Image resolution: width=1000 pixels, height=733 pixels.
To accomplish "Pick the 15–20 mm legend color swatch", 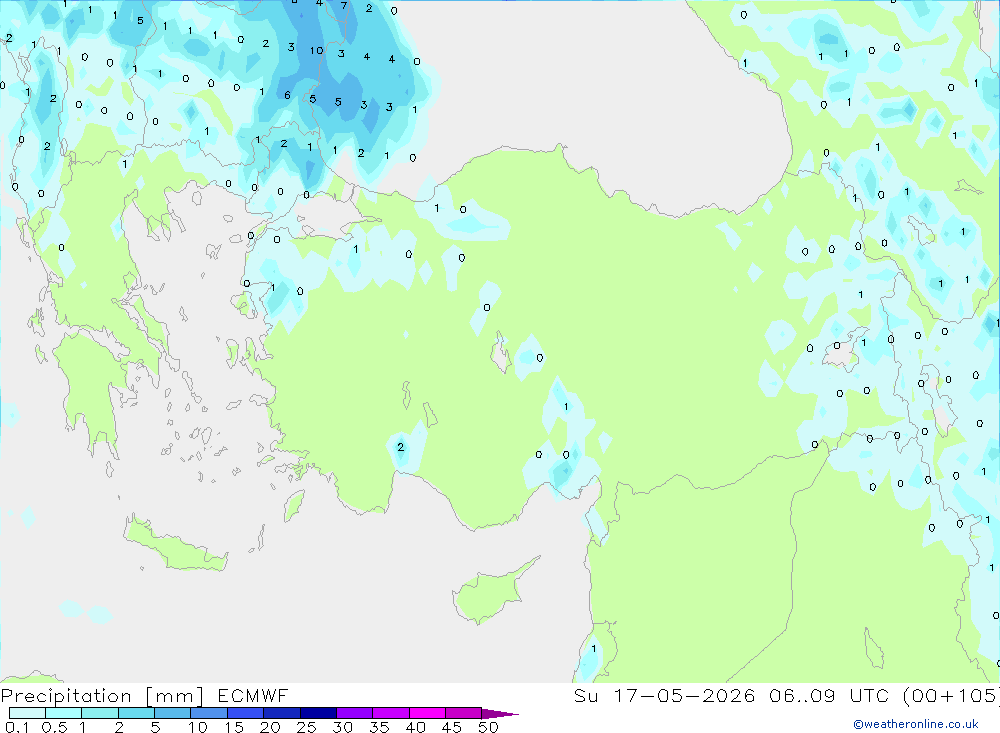I will coord(246,713).
